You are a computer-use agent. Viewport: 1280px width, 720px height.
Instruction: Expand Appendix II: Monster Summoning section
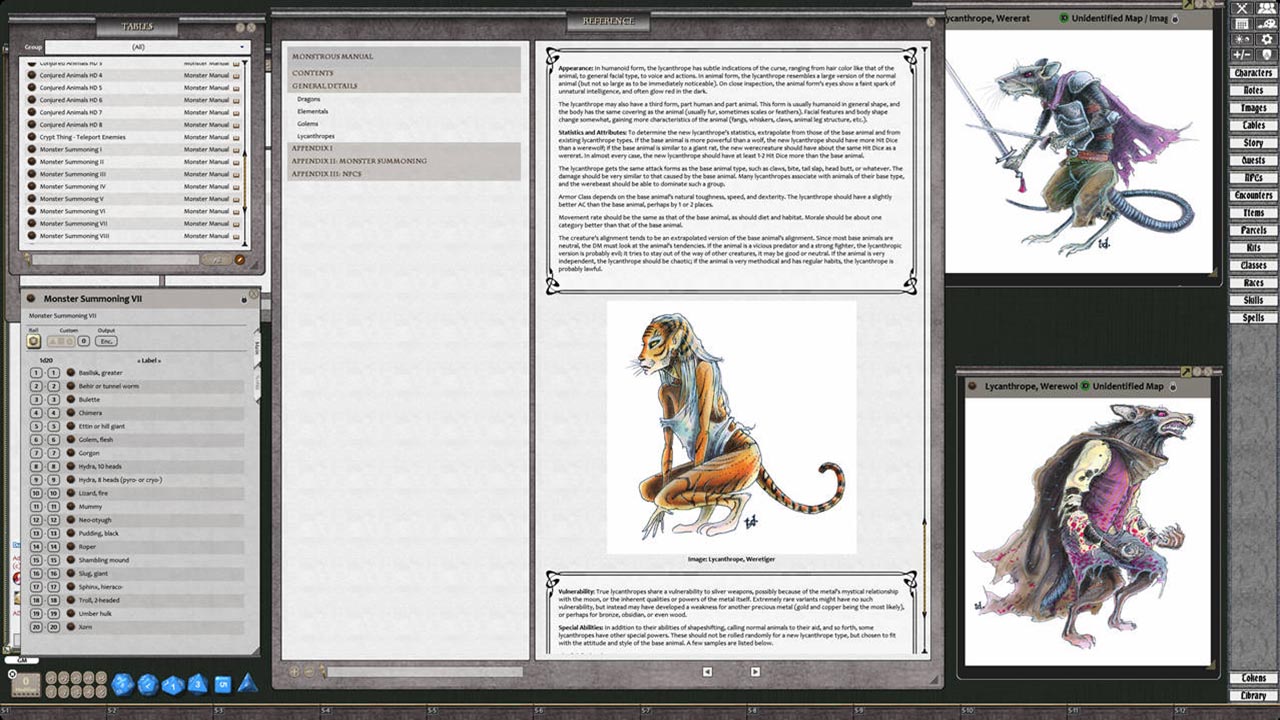point(359,161)
